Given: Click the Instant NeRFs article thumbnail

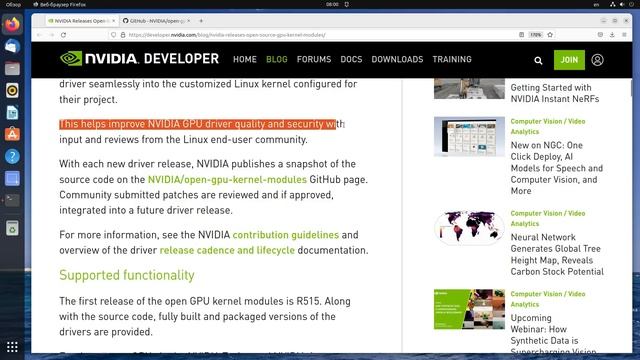Looking at the screenshot, I should [469, 88].
